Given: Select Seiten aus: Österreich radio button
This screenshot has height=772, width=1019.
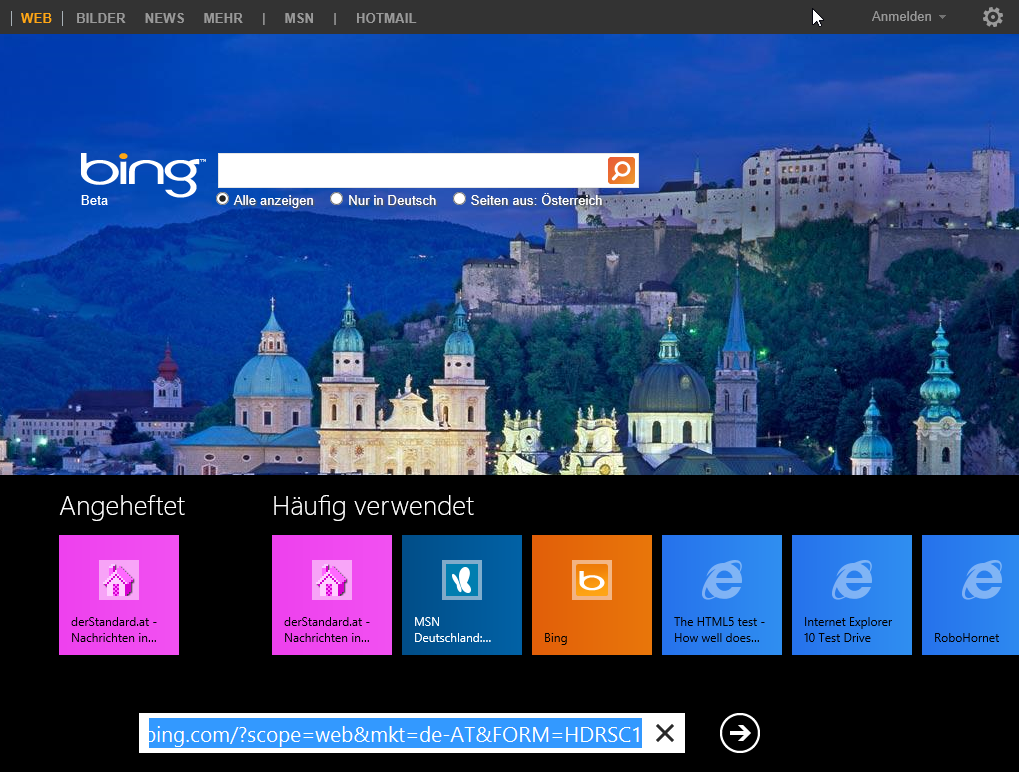Looking at the screenshot, I should 459,199.
